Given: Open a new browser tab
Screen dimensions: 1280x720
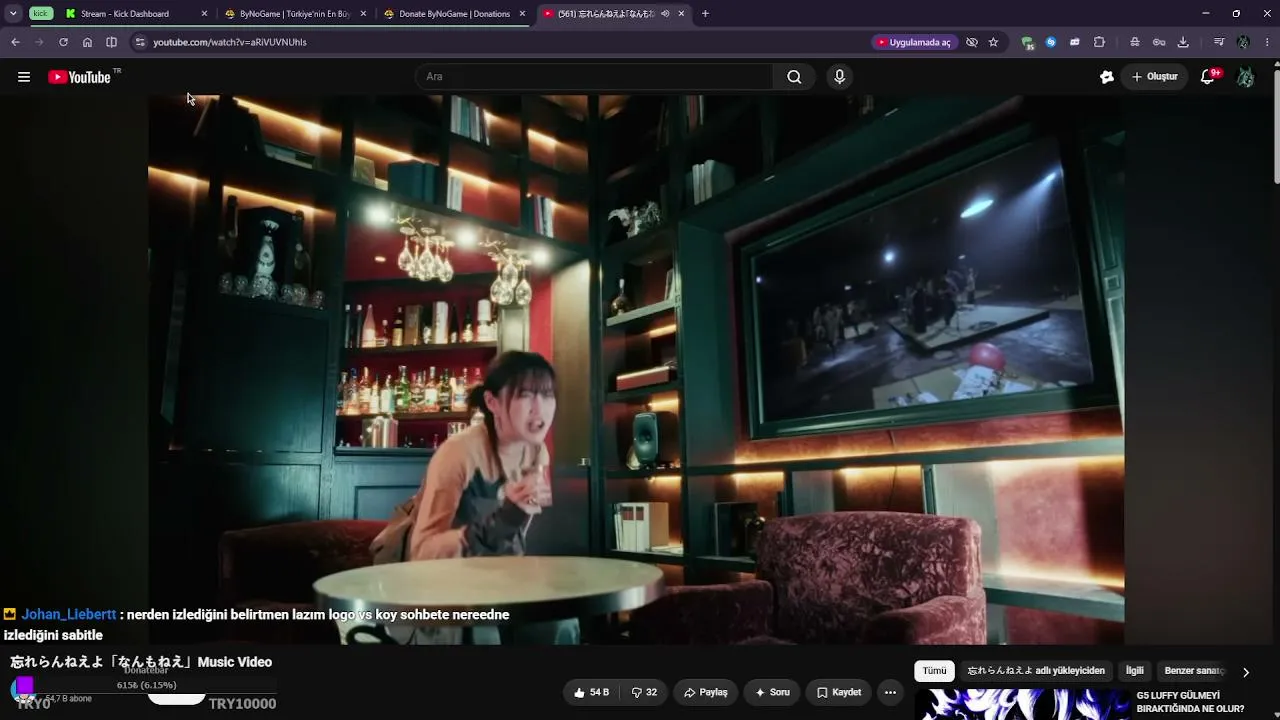Looking at the screenshot, I should [705, 14].
